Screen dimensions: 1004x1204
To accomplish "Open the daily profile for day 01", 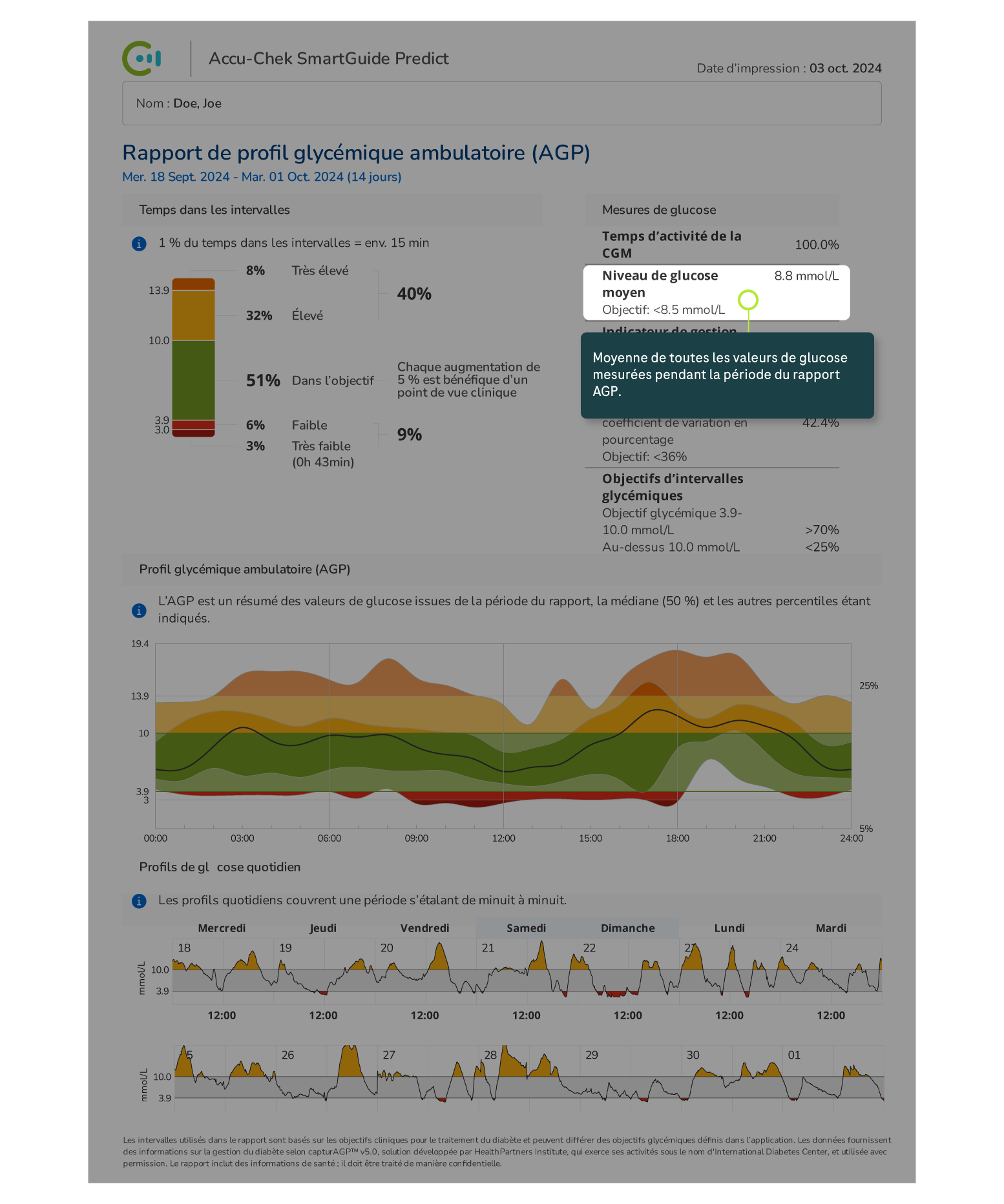I will (x=833, y=1077).
